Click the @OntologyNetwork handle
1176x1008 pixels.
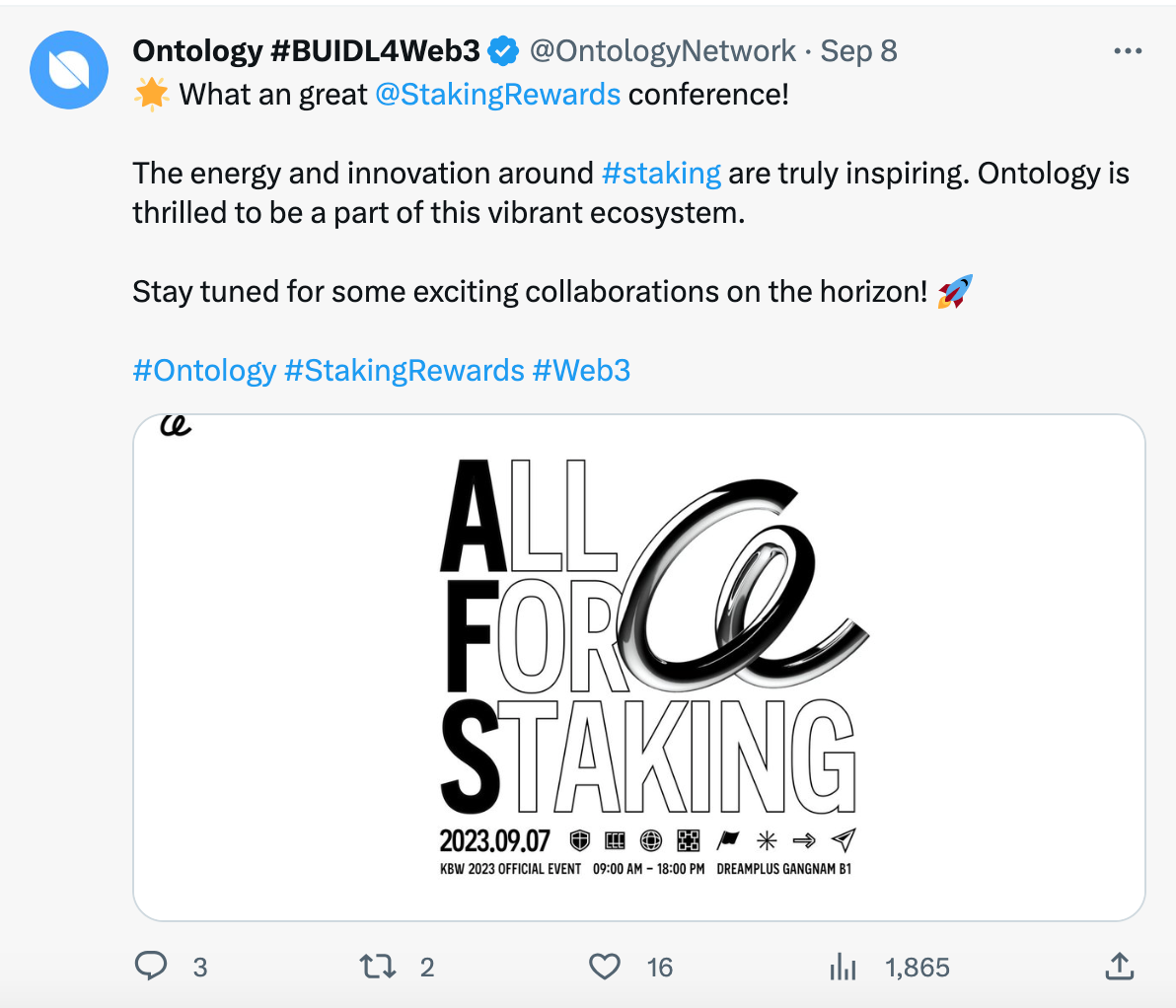pyautogui.click(x=662, y=50)
